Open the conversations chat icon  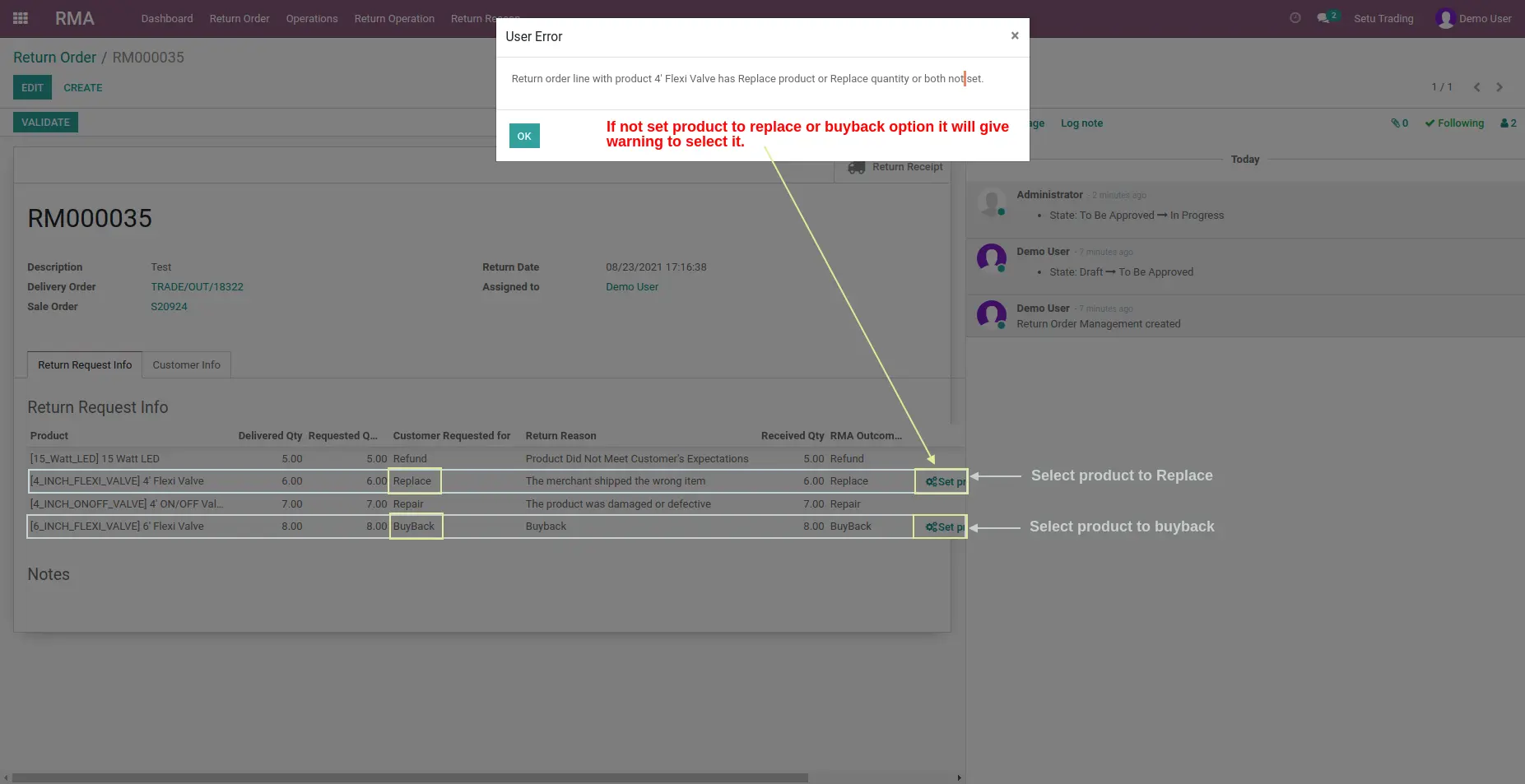pyautogui.click(x=1323, y=18)
